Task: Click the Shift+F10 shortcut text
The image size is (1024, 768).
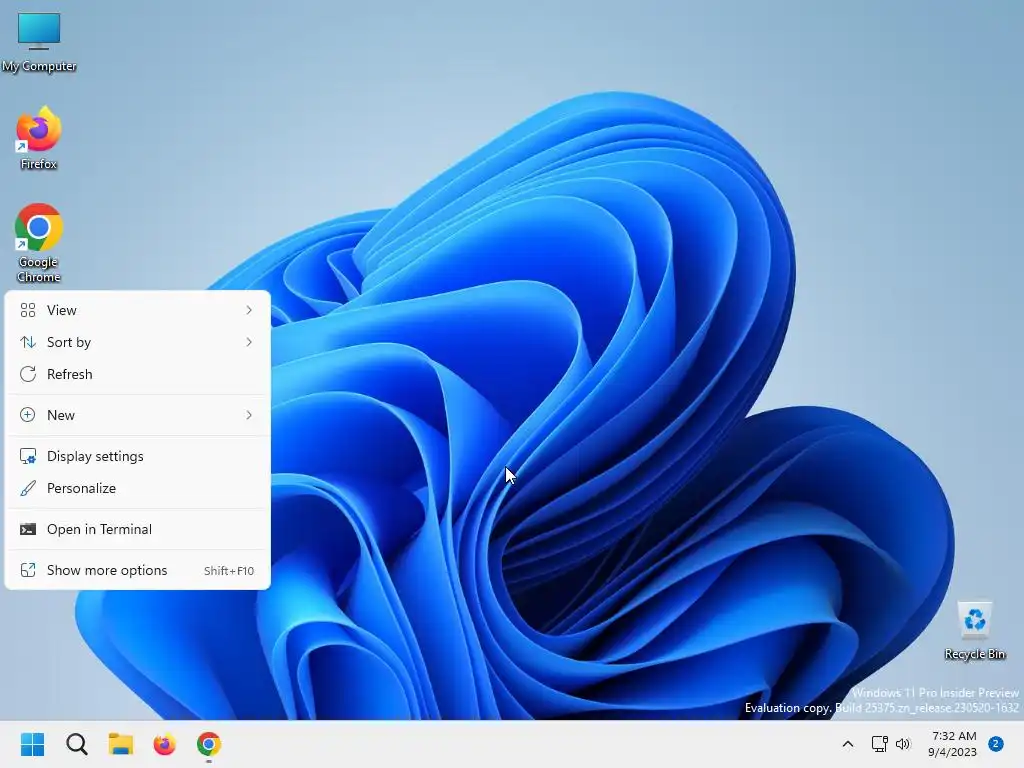Action: (229, 571)
